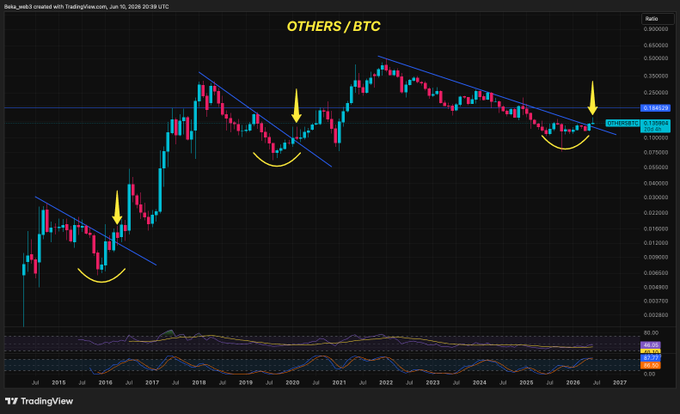Click the 0.022000 price axis label
The width and height of the screenshot is (680, 414).
coord(656,213)
